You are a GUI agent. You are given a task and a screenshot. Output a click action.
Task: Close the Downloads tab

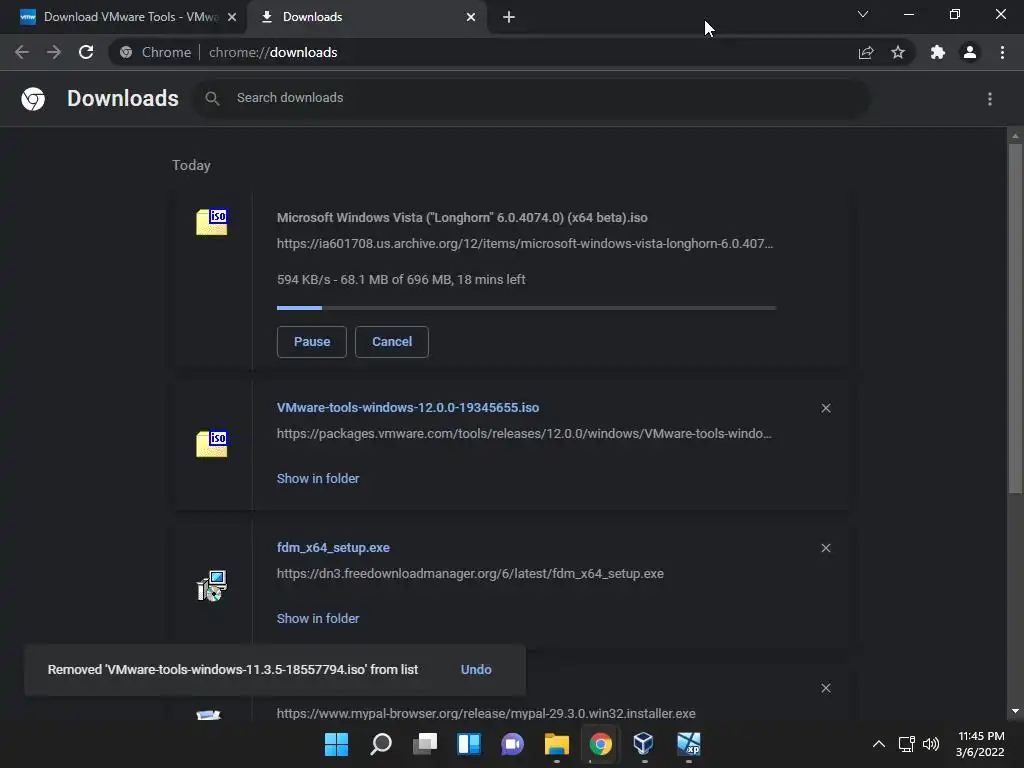[x=471, y=17]
